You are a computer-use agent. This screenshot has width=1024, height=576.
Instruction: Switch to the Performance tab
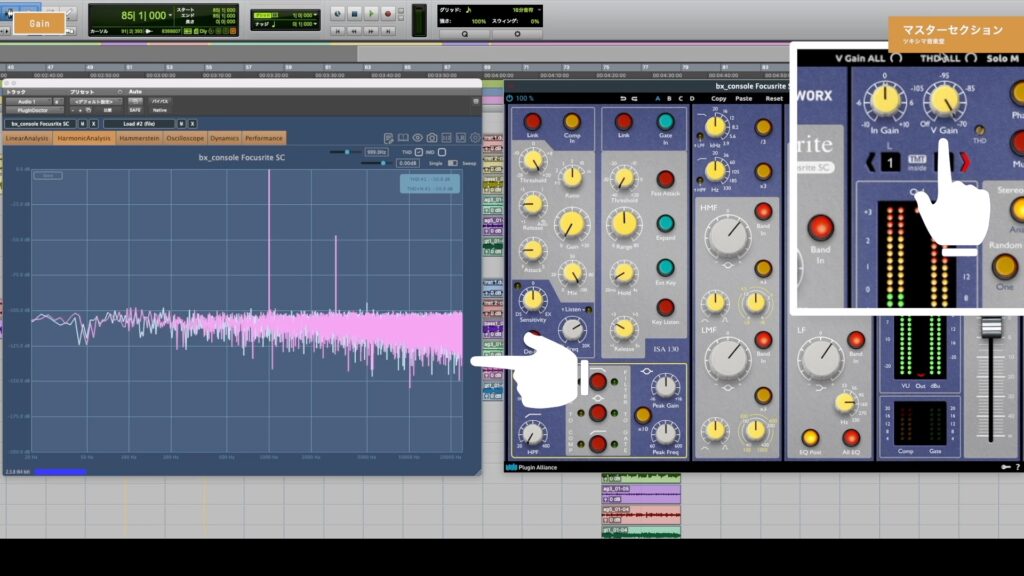pos(264,138)
